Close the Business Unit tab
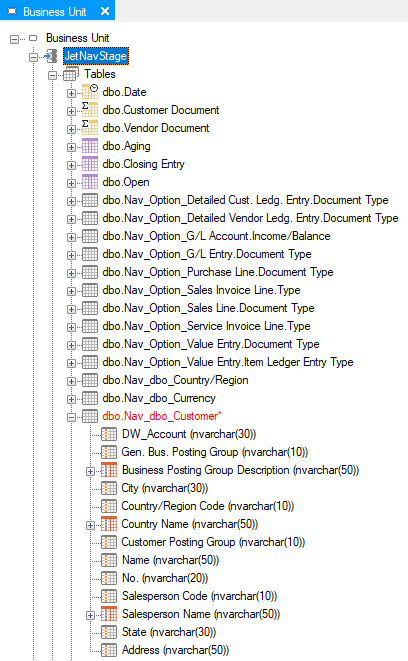This screenshot has height=661, width=408. [x=105, y=11]
